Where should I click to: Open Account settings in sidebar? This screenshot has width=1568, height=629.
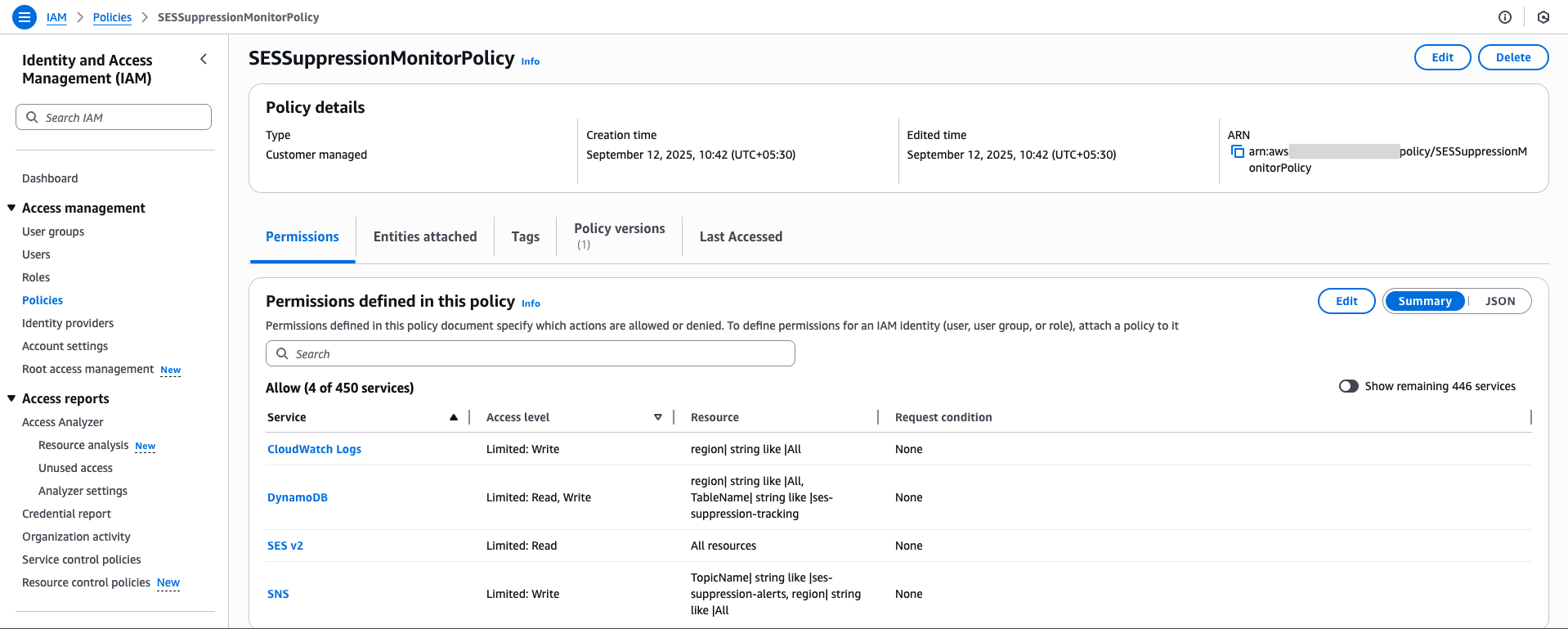point(65,346)
